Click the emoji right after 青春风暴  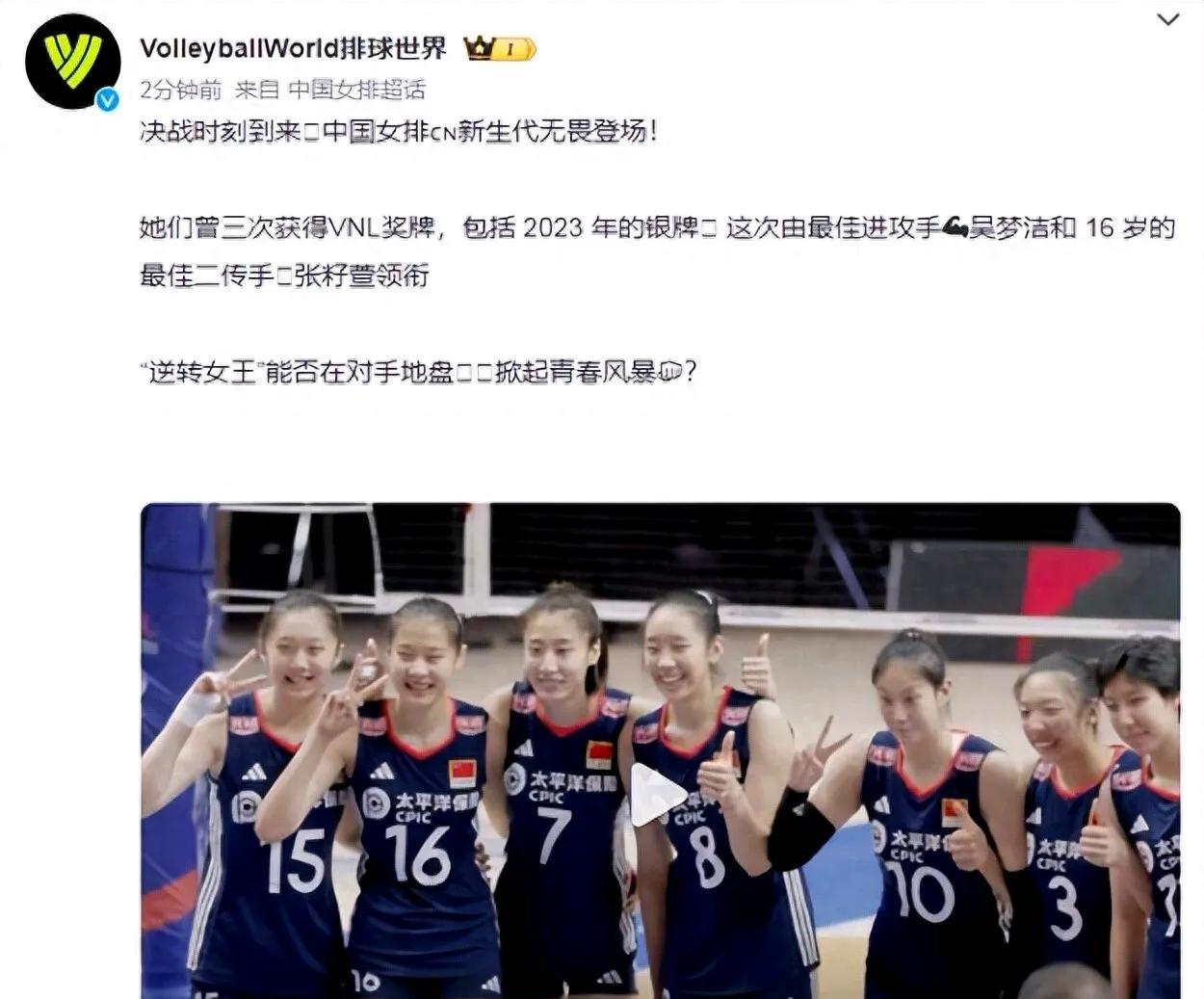(670, 372)
